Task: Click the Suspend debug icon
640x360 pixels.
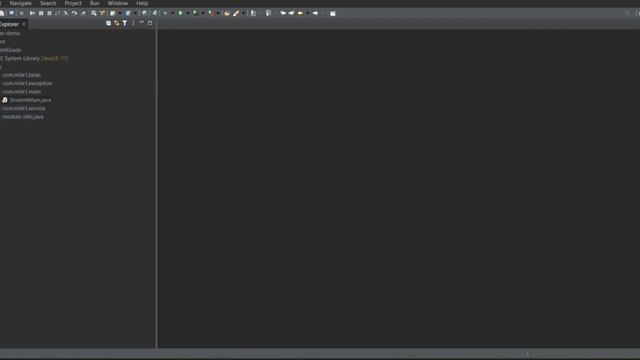Action: pos(41,13)
